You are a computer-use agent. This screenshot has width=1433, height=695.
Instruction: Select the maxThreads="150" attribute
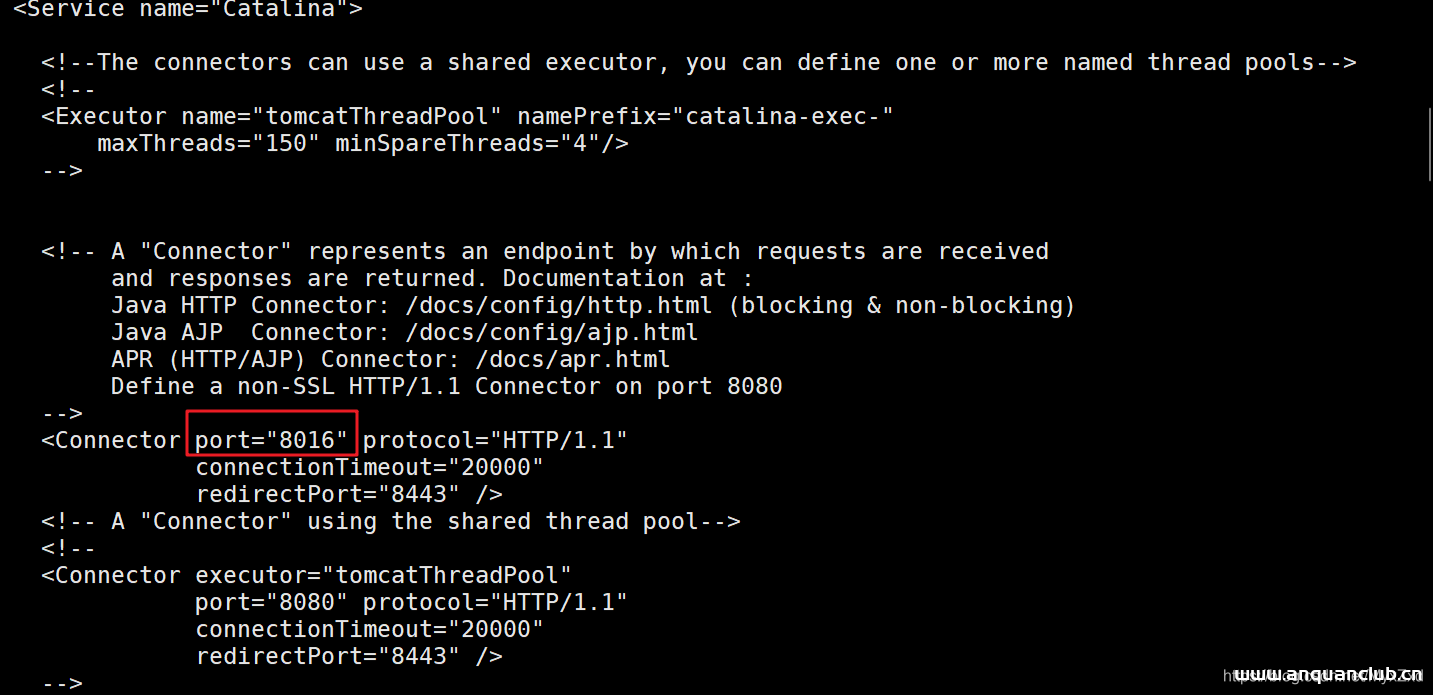click(x=208, y=143)
